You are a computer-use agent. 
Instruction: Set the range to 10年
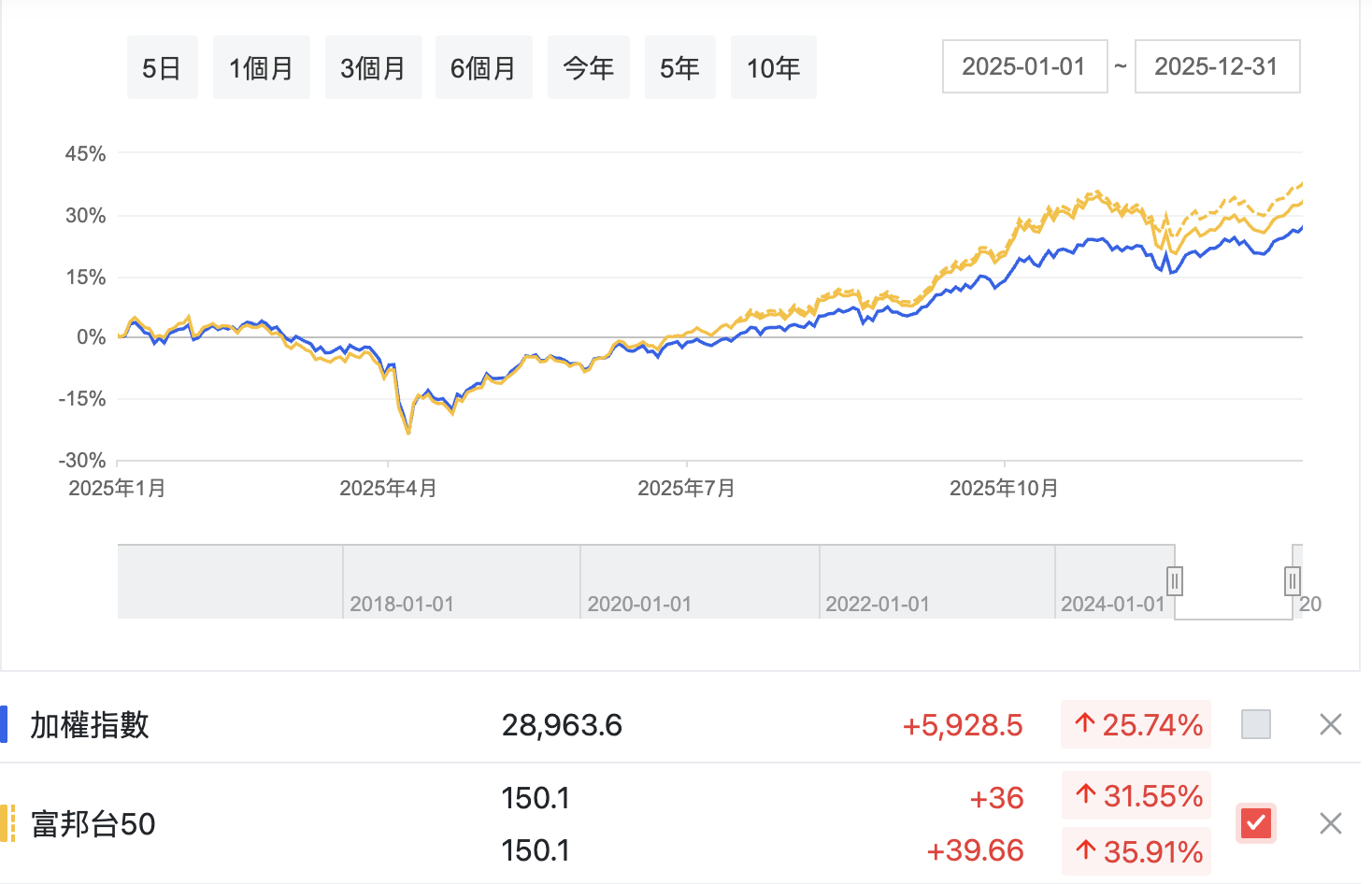pos(773,67)
